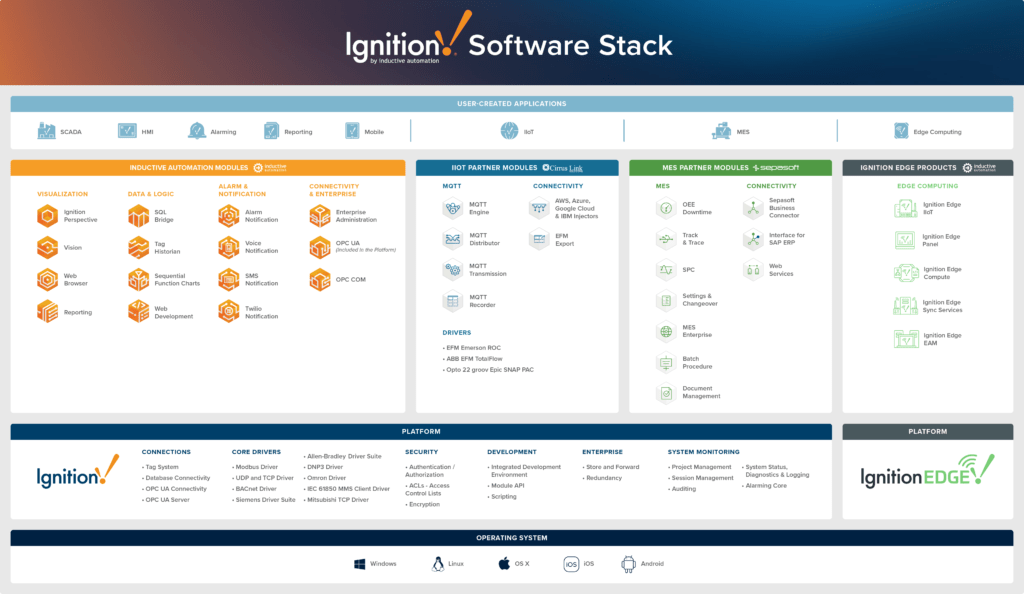Screen dimensions: 1024x594
Task: Click the Settings & Changeover icon
Action: (666, 300)
